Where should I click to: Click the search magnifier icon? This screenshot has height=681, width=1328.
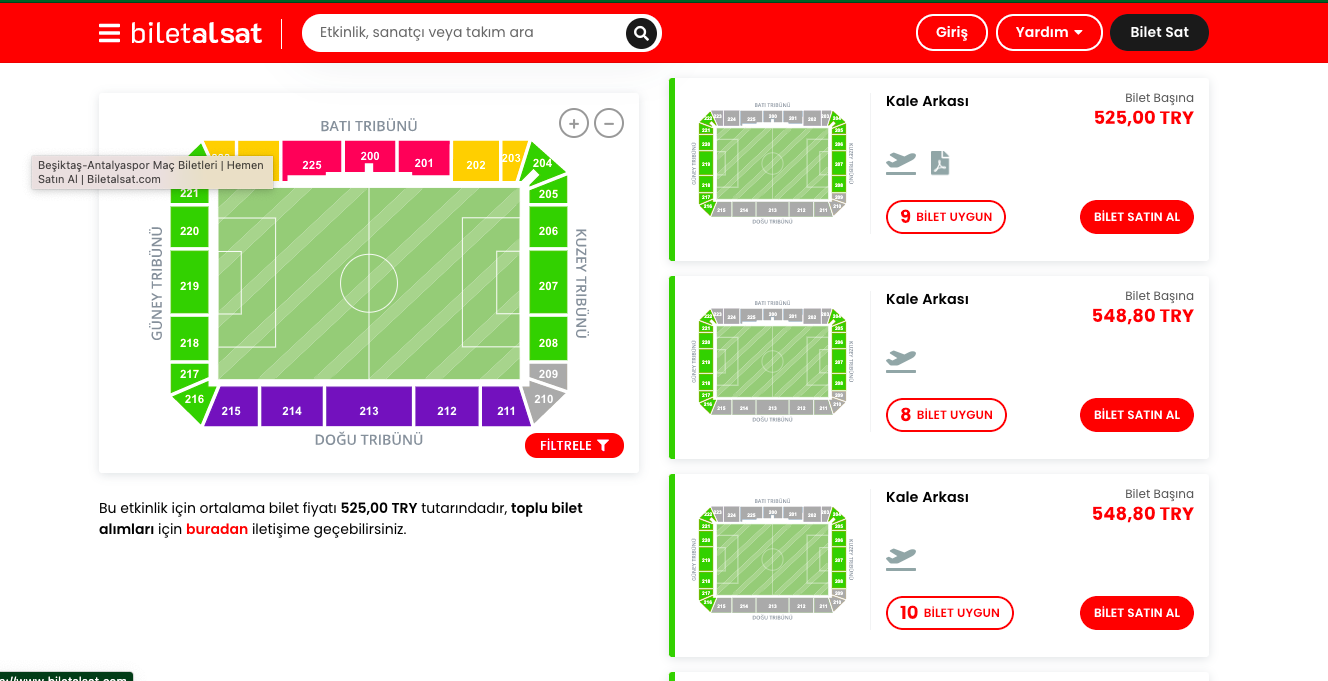641,33
